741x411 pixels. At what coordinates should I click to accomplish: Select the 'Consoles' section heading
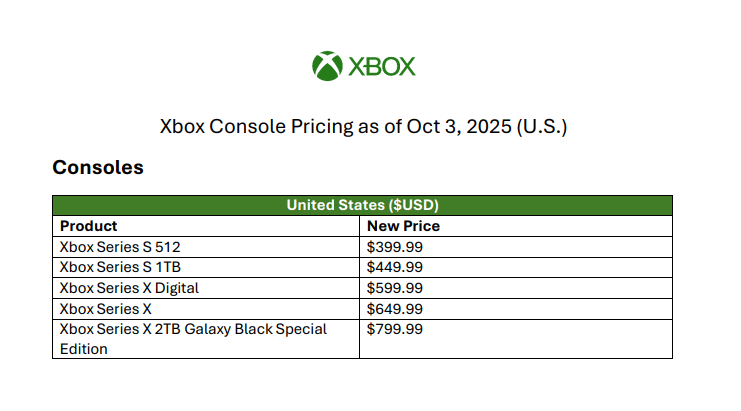(x=98, y=167)
